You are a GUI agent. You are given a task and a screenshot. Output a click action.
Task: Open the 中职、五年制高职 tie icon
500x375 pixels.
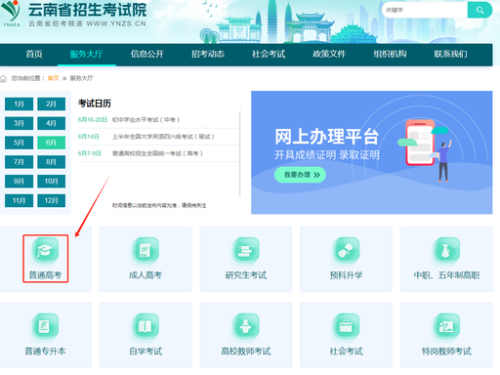pos(446,250)
